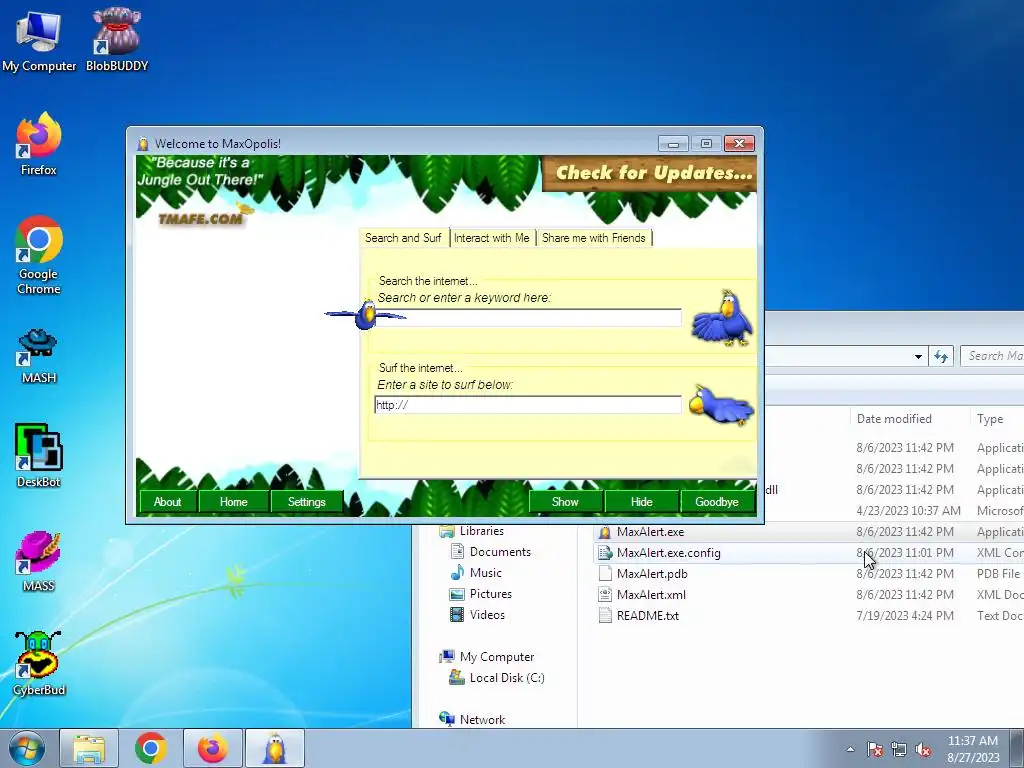The width and height of the screenshot is (1024, 768).
Task: Switch to the Share me with Friends tab
Action: pyautogui.click(x=594, y=238)
